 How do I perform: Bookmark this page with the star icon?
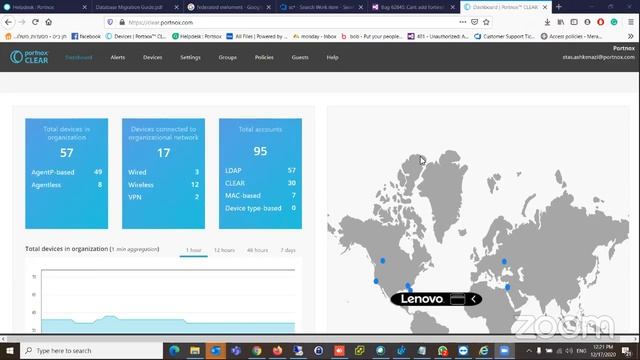tap(486, 22)
